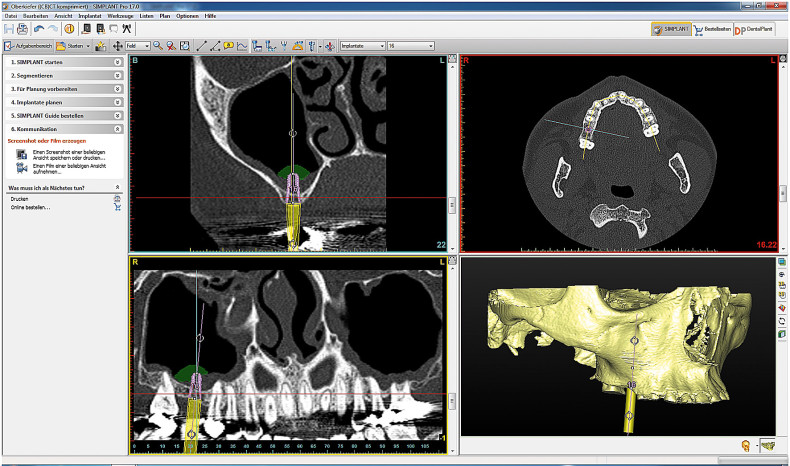Select the angle measurement tool
The height and width of the screenshot is (466, 790).
tap(215, 46)
